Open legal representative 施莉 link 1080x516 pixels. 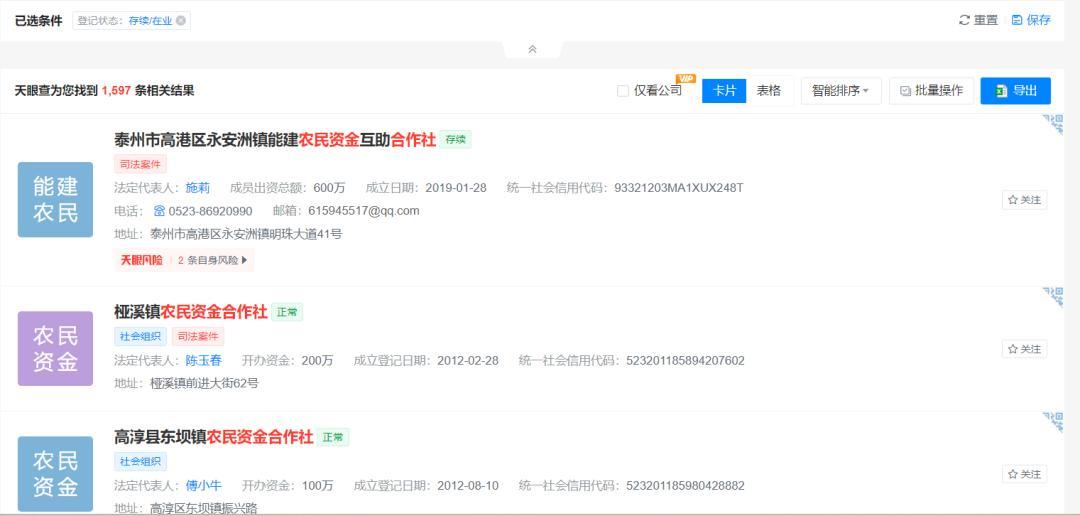pos(198,188)
